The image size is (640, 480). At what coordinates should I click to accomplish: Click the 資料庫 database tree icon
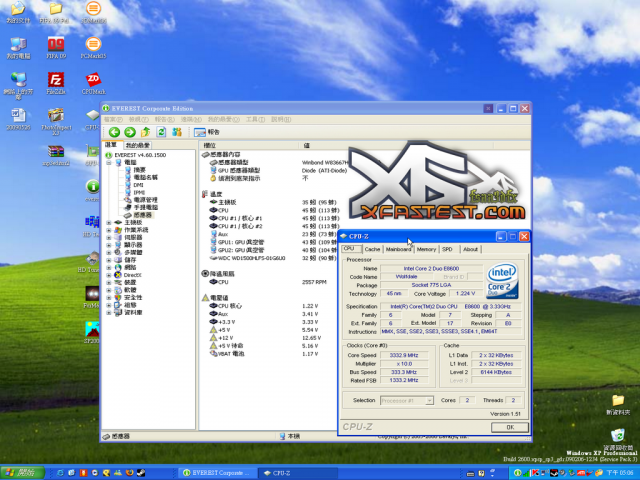(x=118, y=313)
